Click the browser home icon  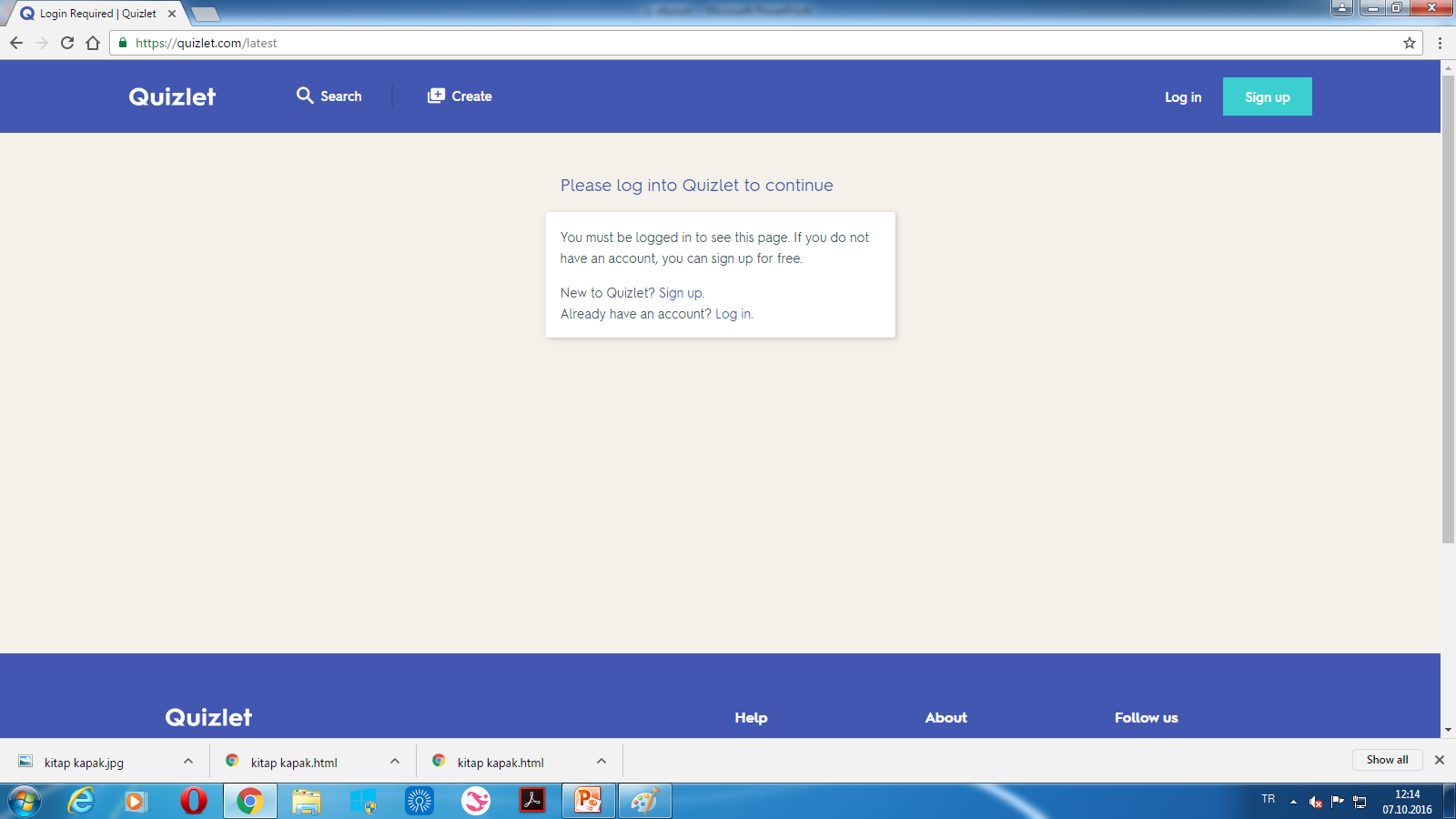(x=93, y=43)
